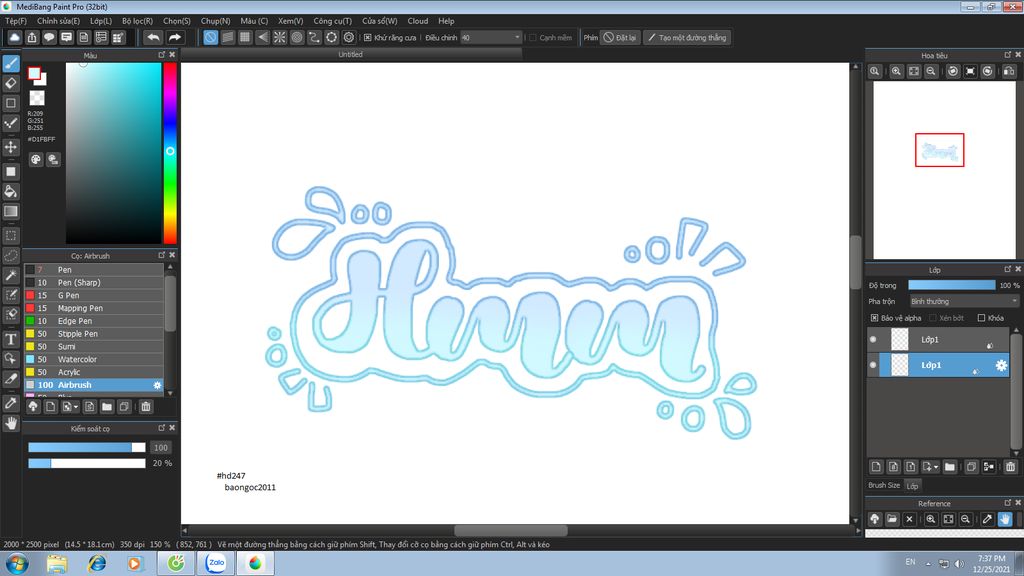Click the rainbow hue slider strip
This screenshot has height=576, width=1024.
[x=170, y=153]
